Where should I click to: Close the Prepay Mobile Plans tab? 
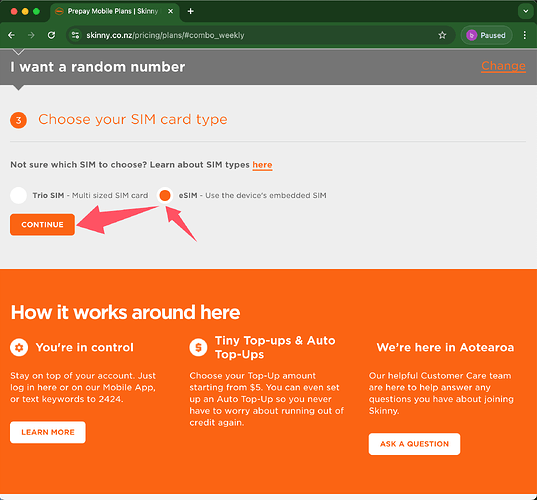tap(170, 11)
